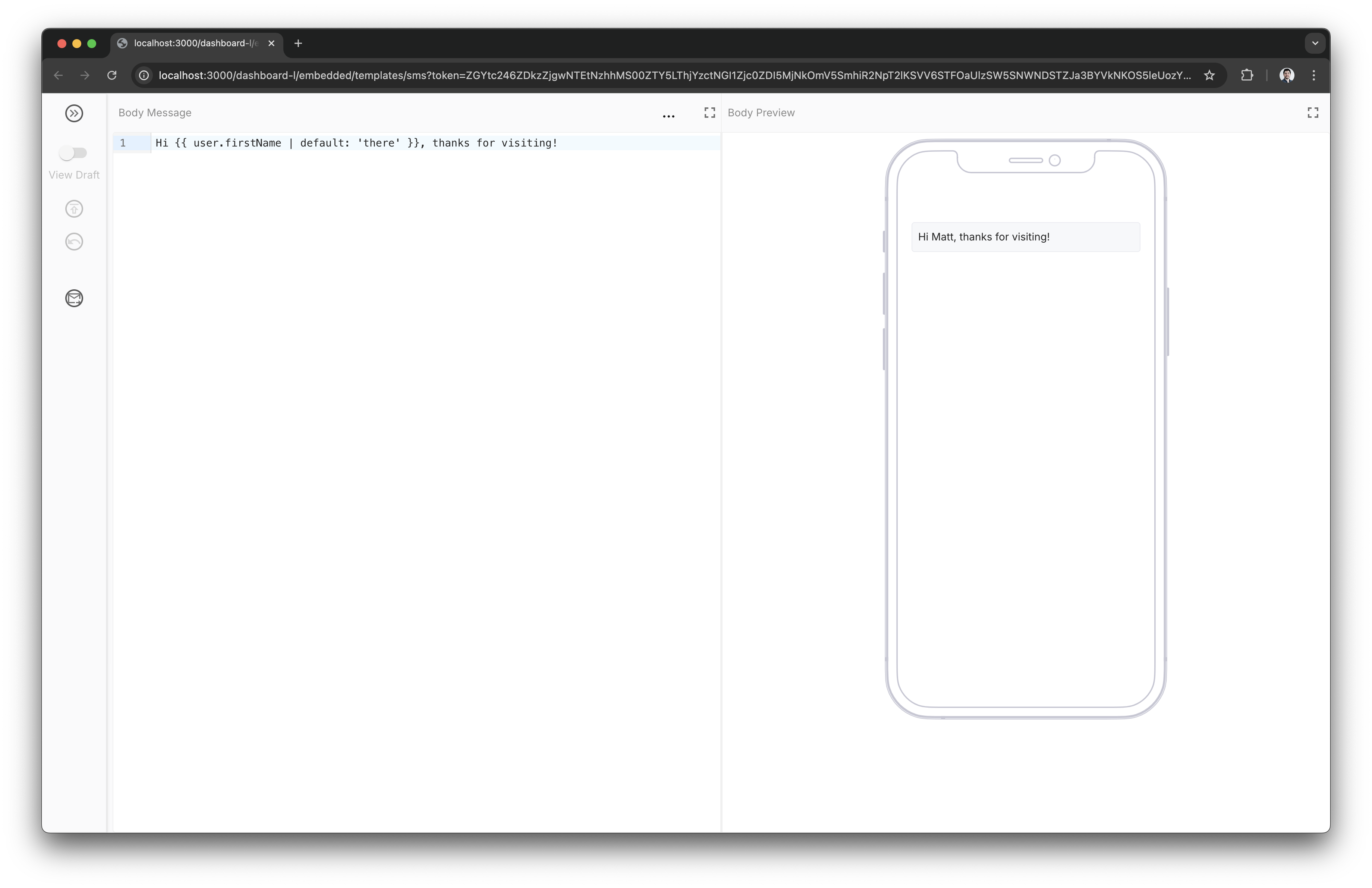The image size is (1372, 888).
Task: Click the publish upload arrow icon
Action: (x=74, y=209)
